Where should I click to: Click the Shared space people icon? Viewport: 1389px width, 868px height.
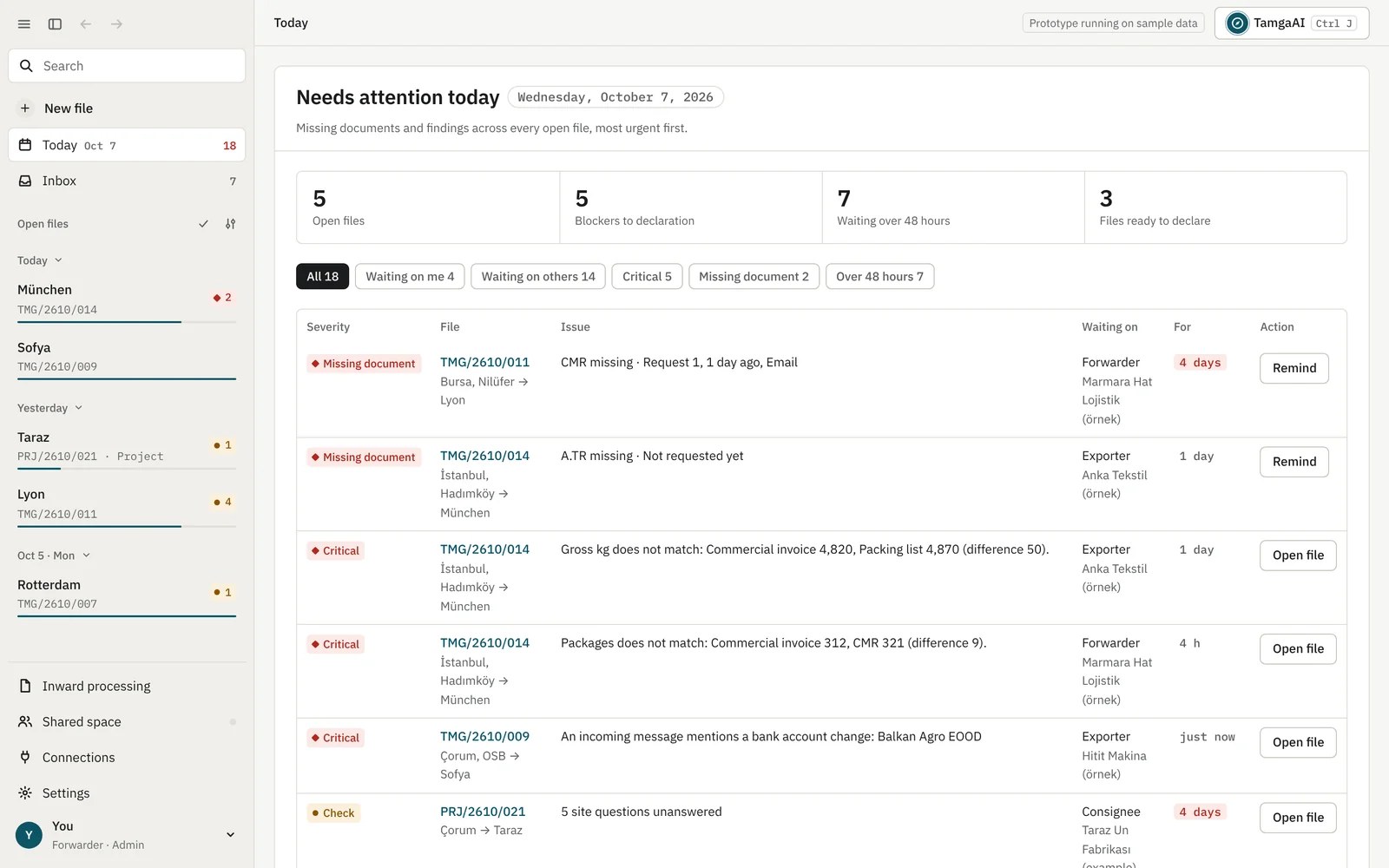coord(25,721)
